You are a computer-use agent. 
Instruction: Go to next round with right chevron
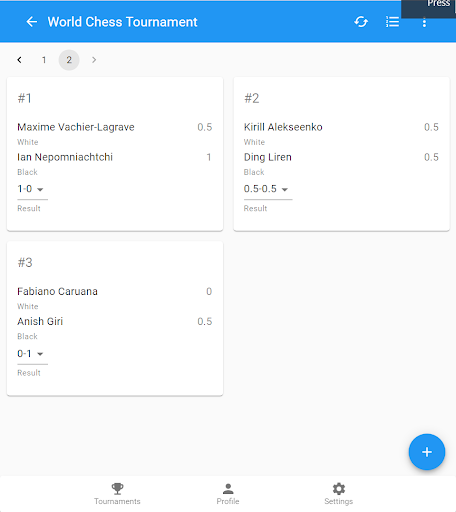pyautogui.click(x=94, y=60)
